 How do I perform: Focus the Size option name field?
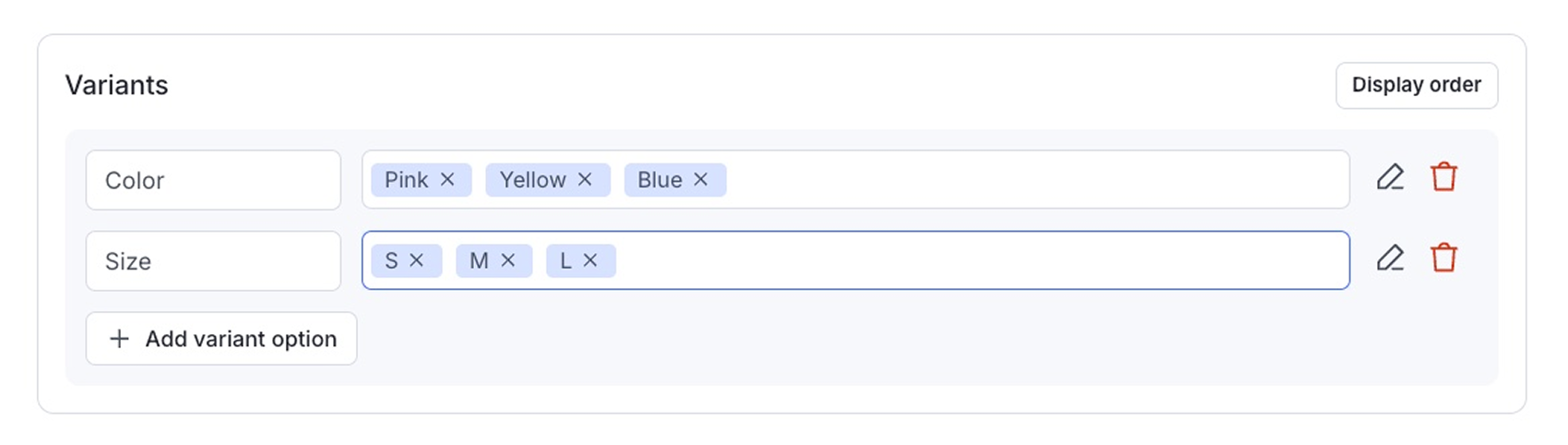tap(213, 261)
